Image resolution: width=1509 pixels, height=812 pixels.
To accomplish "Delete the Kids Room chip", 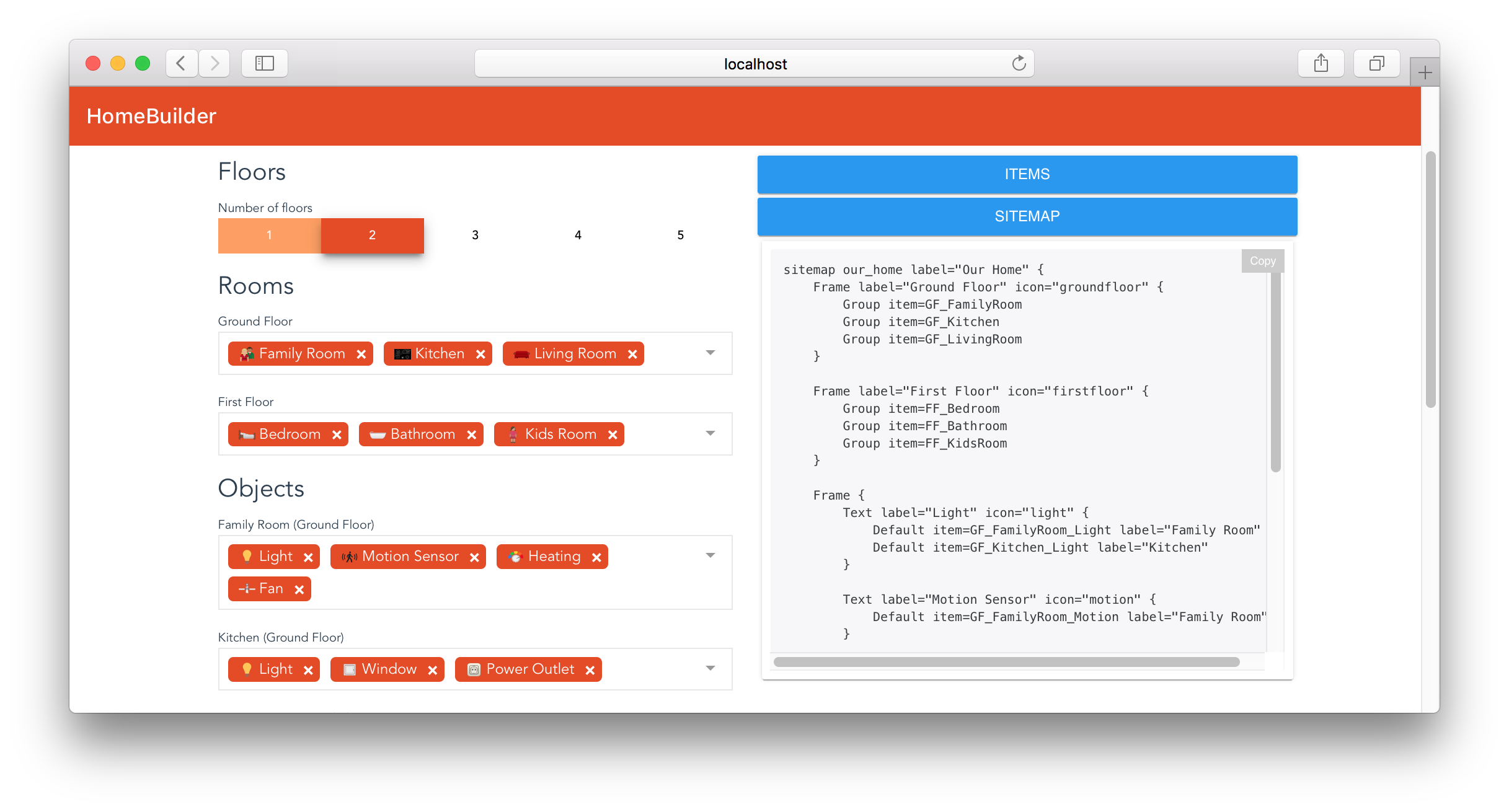I will pyautogui.click(x=613, y=435).
